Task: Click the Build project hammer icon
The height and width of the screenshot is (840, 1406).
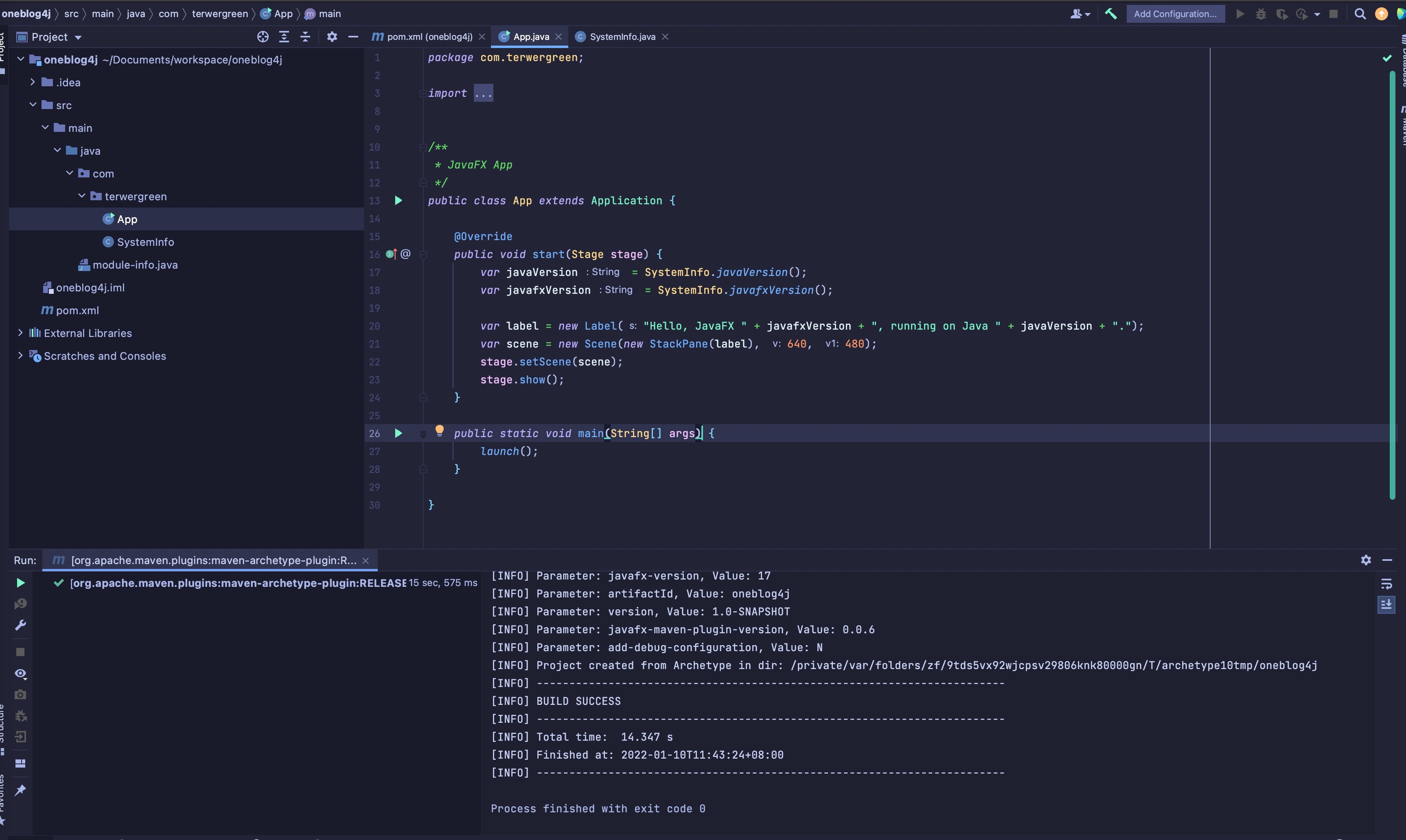Action: coord(1110,13)
